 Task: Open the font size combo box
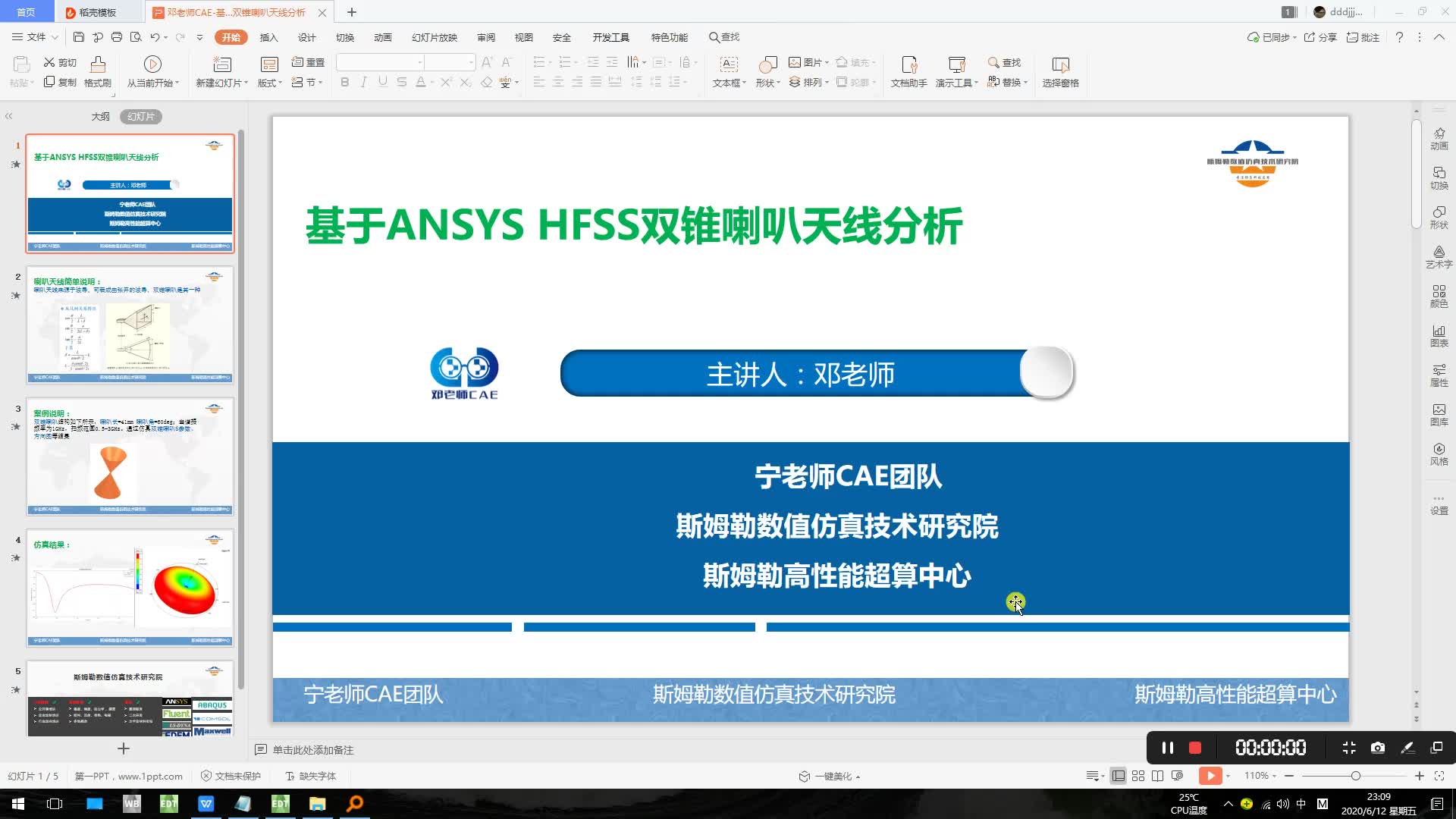(x=450, y=62)
